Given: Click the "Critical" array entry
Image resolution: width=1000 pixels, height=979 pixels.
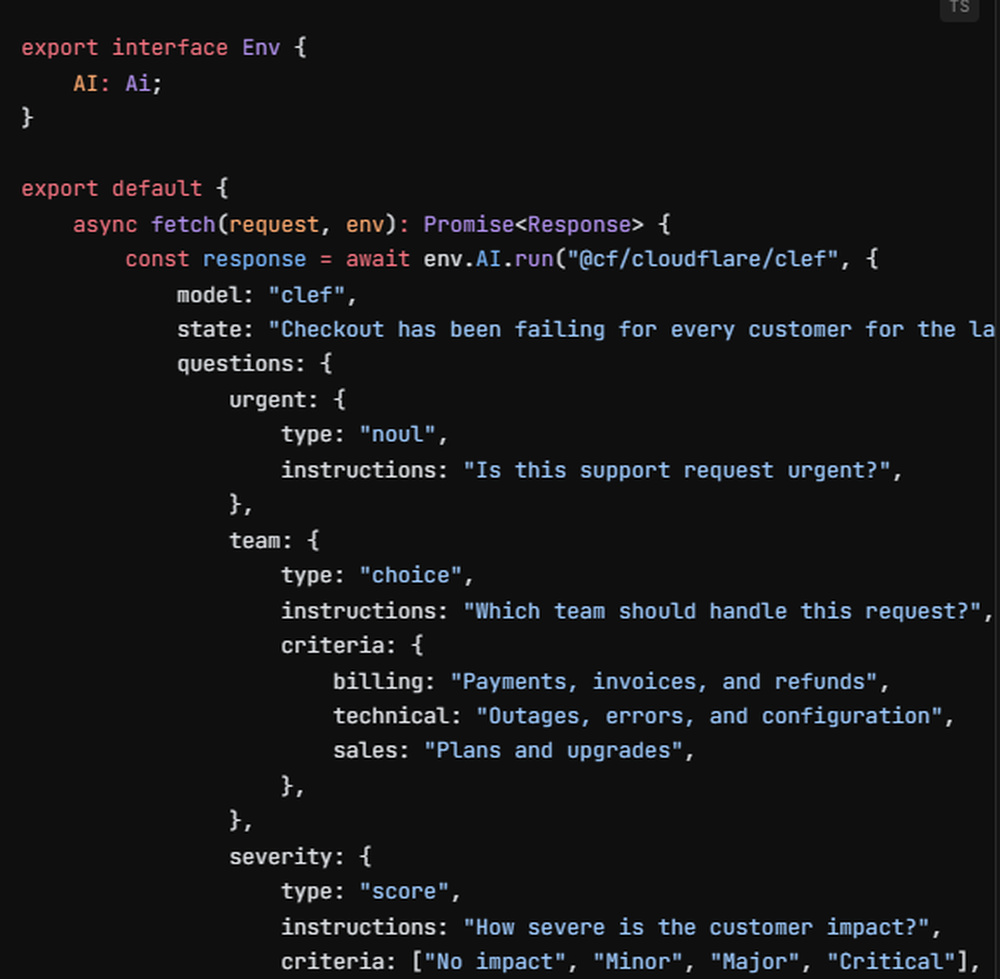Looking at the screenshot, I should point(891,962).
